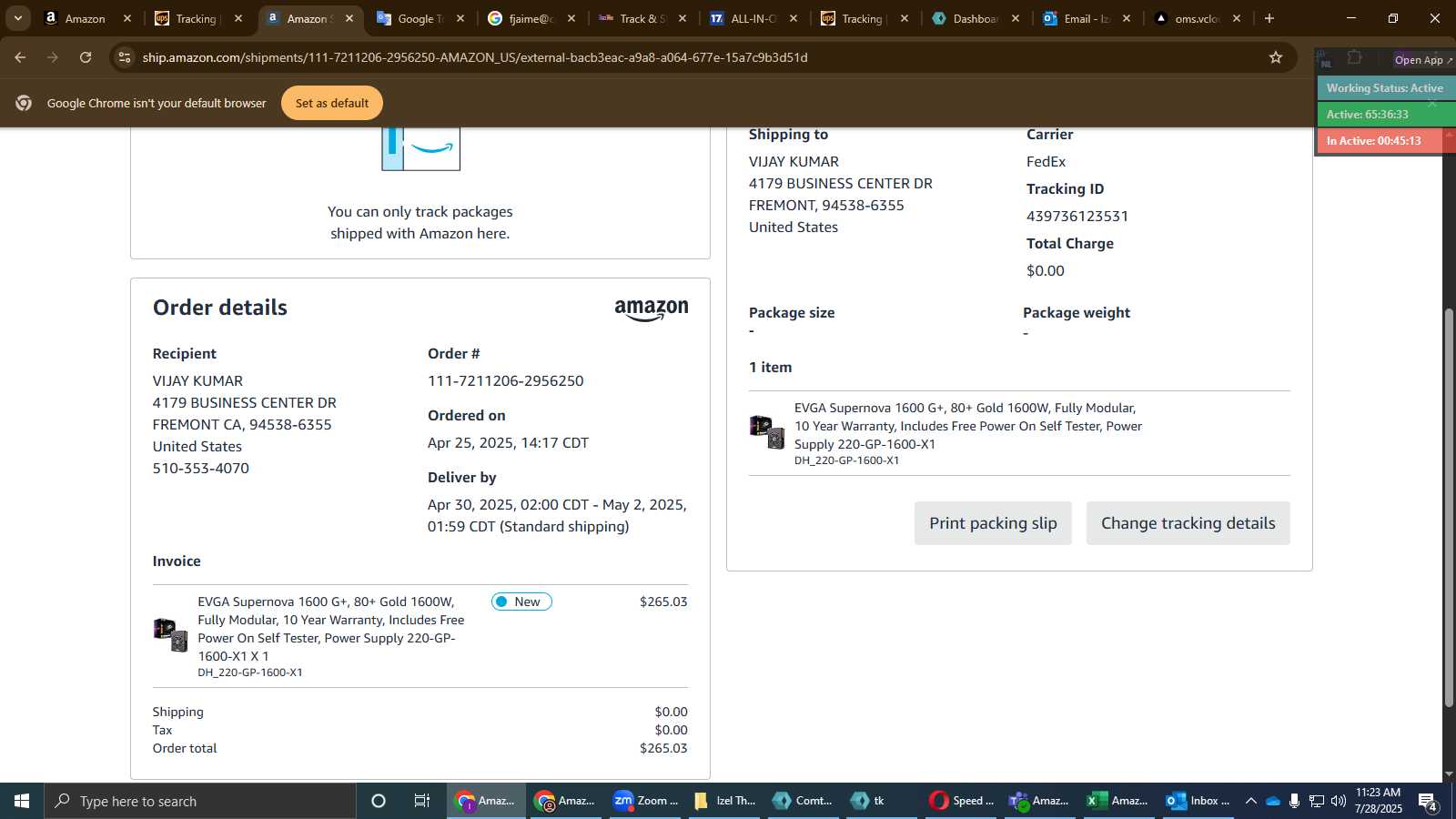
Task: Open Outlook Inbox on the taskbar
Action: point(1198,801)
